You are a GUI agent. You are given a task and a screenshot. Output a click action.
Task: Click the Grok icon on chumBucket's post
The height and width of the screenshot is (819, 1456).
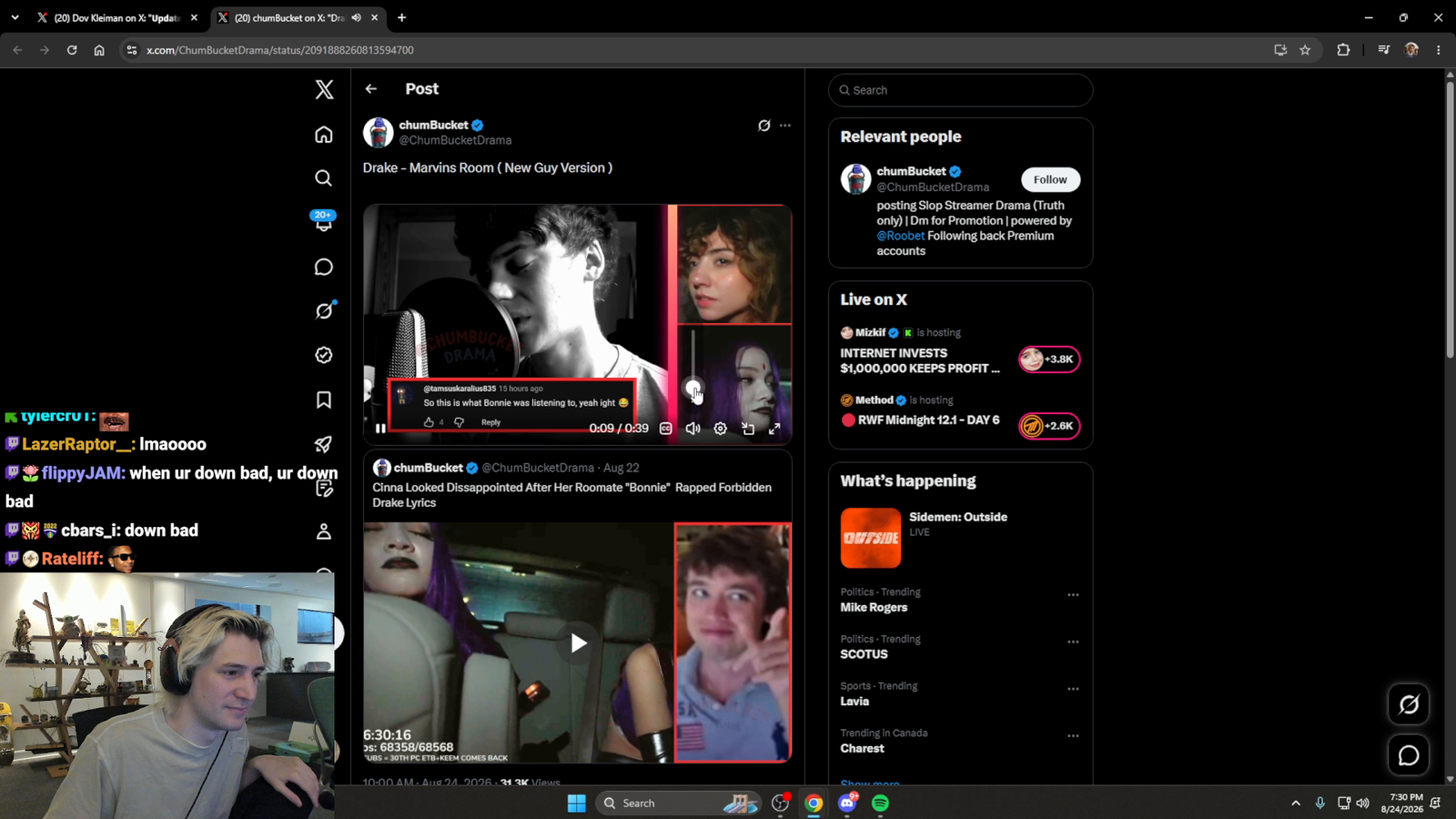coord(764,126)
